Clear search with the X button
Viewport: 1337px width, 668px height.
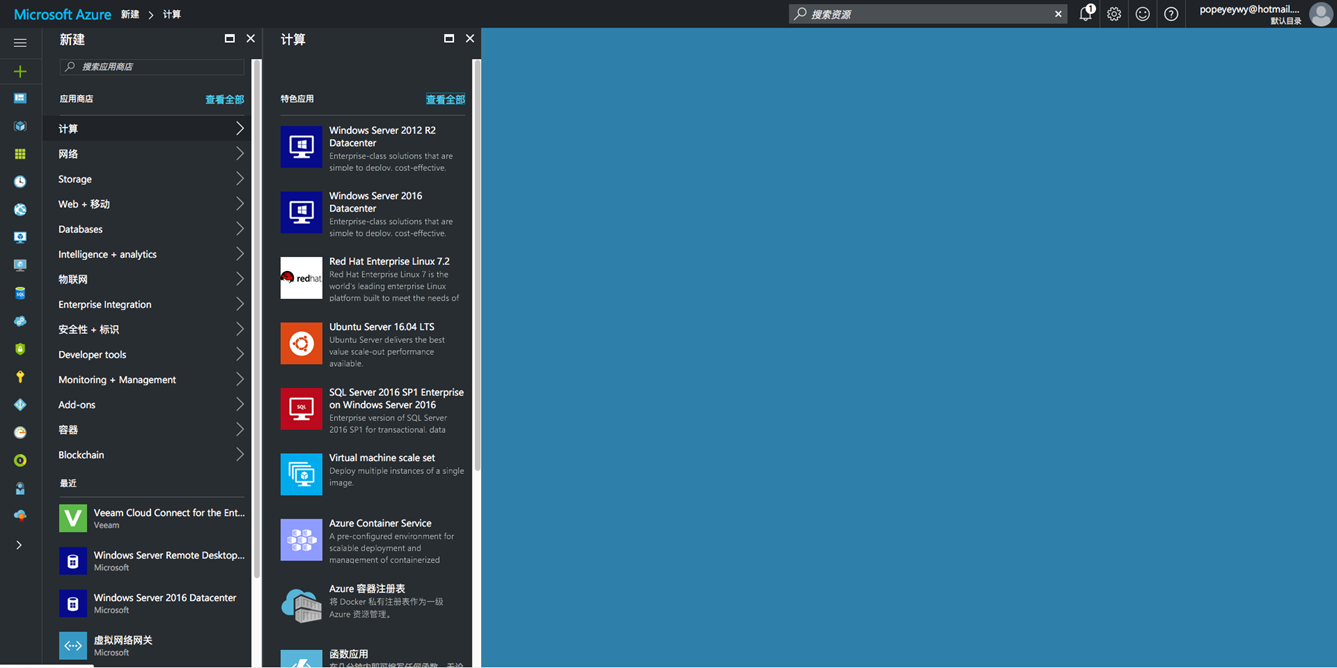tap(1058, 14)
